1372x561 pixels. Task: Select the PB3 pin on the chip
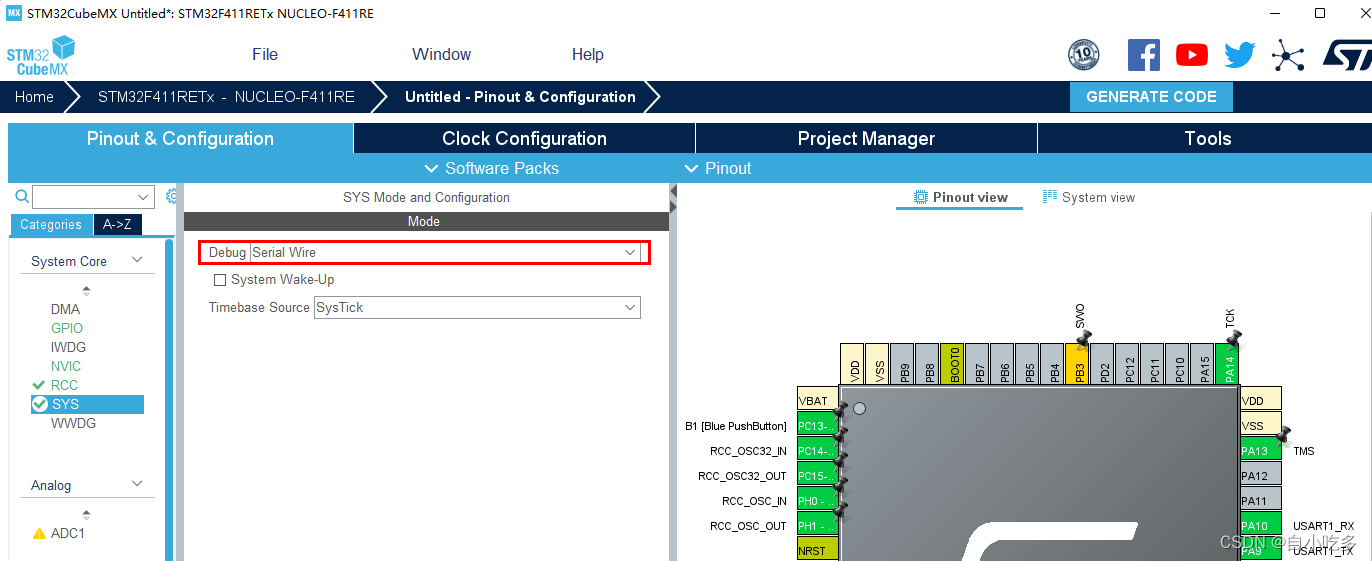(x=1077, y=364)
